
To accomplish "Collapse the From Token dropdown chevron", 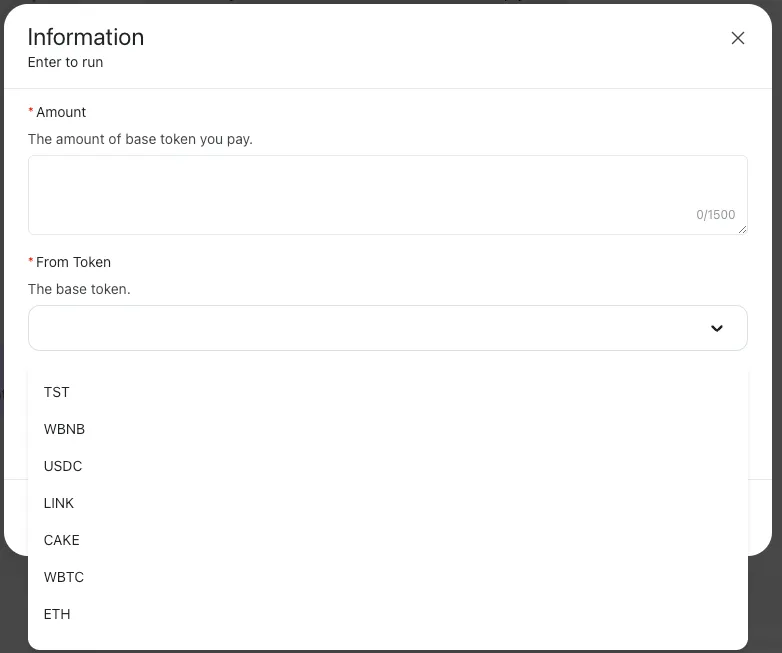I will click(x=717, y=328).
